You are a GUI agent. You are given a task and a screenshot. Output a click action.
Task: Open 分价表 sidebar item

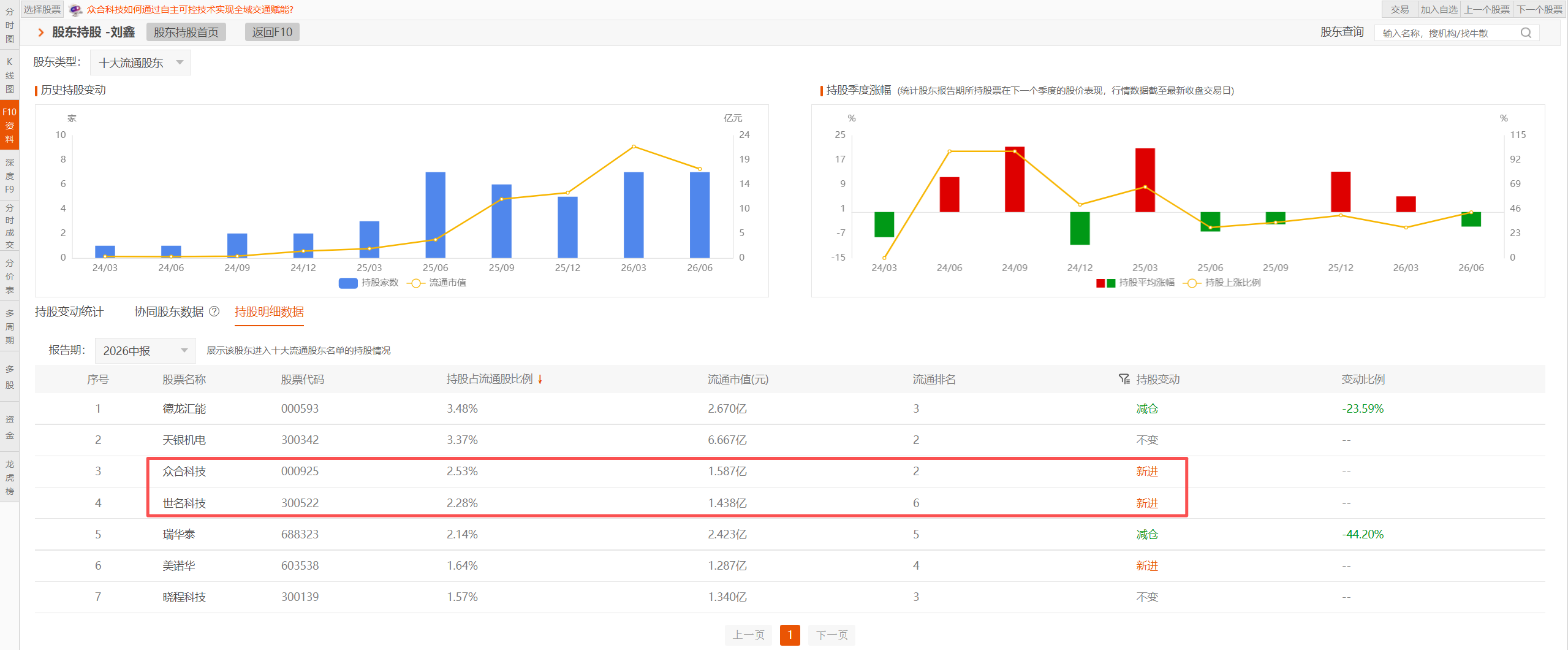(9, 277)
